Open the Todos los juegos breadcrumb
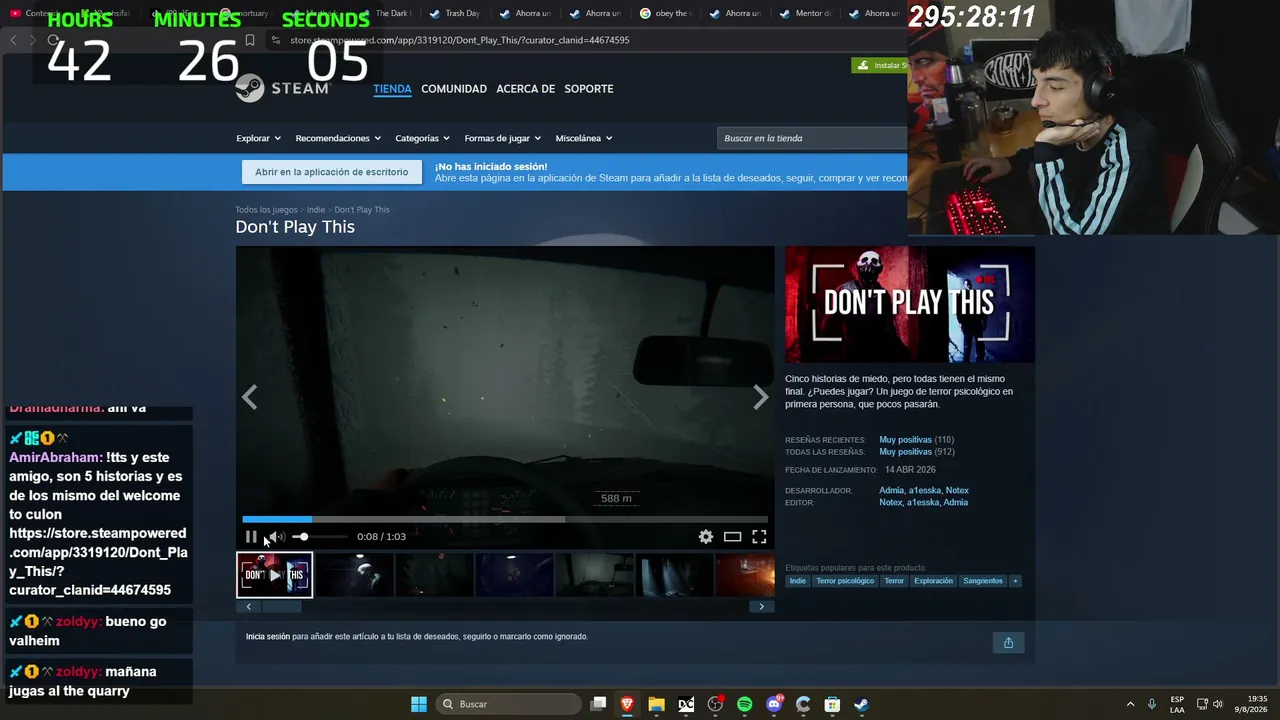The image size is (1280, 720). [266, 210]
